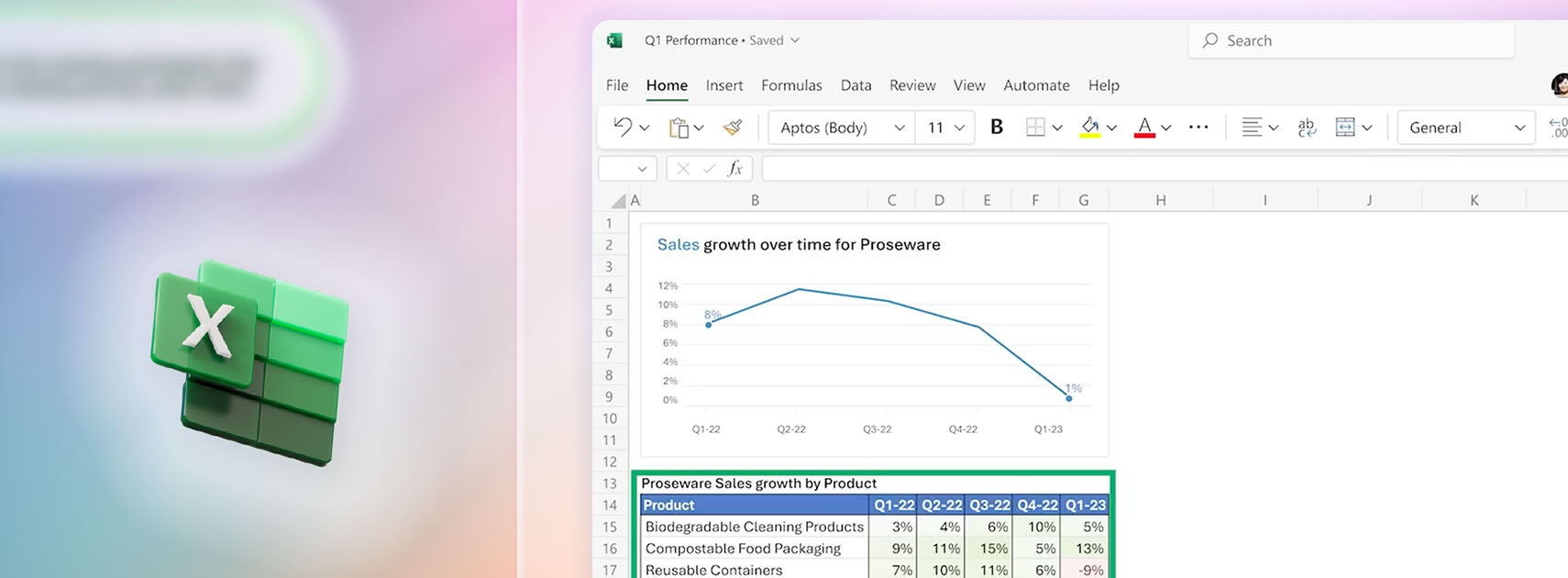
Task: Cancel formula entry X icon
Action: (x=683, y=169)
